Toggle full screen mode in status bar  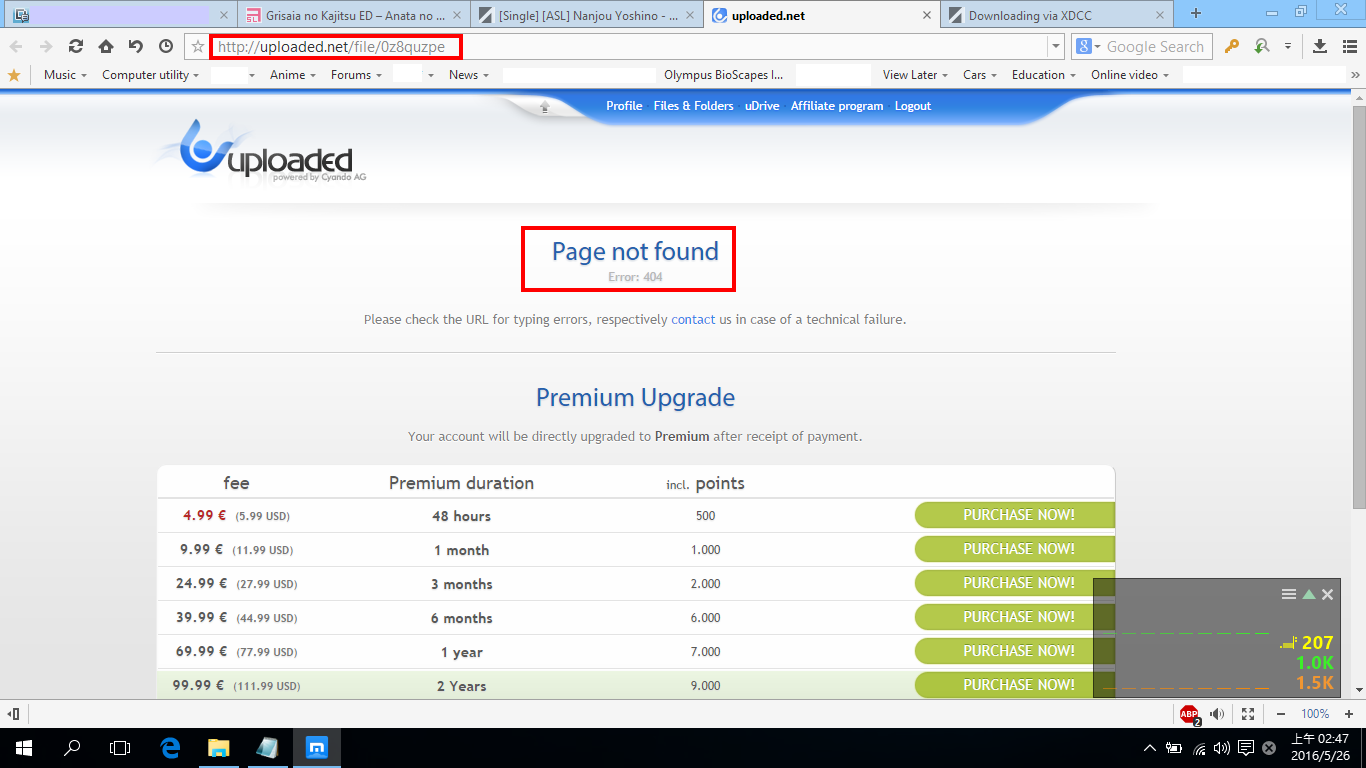pos(1247,714)
